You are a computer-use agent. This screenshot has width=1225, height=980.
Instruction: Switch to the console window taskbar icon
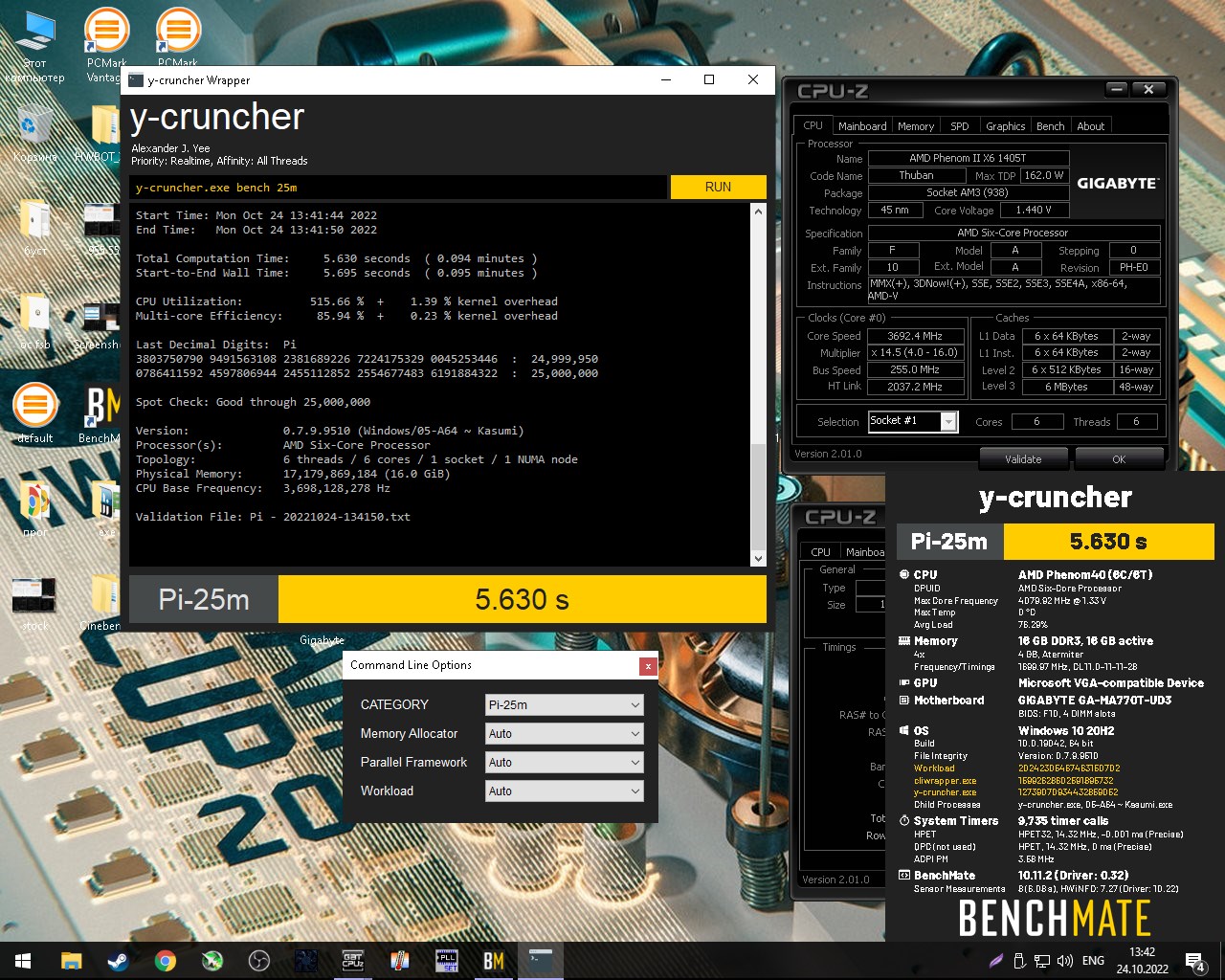540,961
